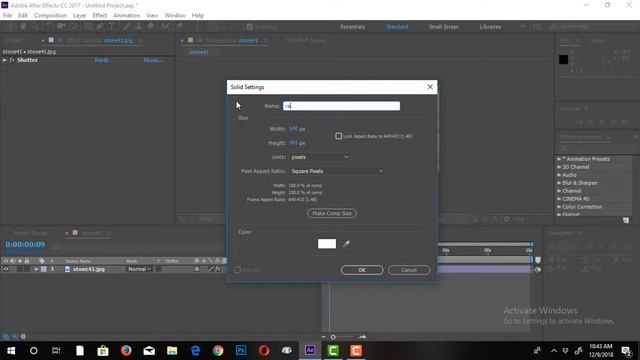The width and height of the screenshot is (640, 360).
Task: Enable Lock Aspect Ratio checkbox
Action: (x=338, y=136)
